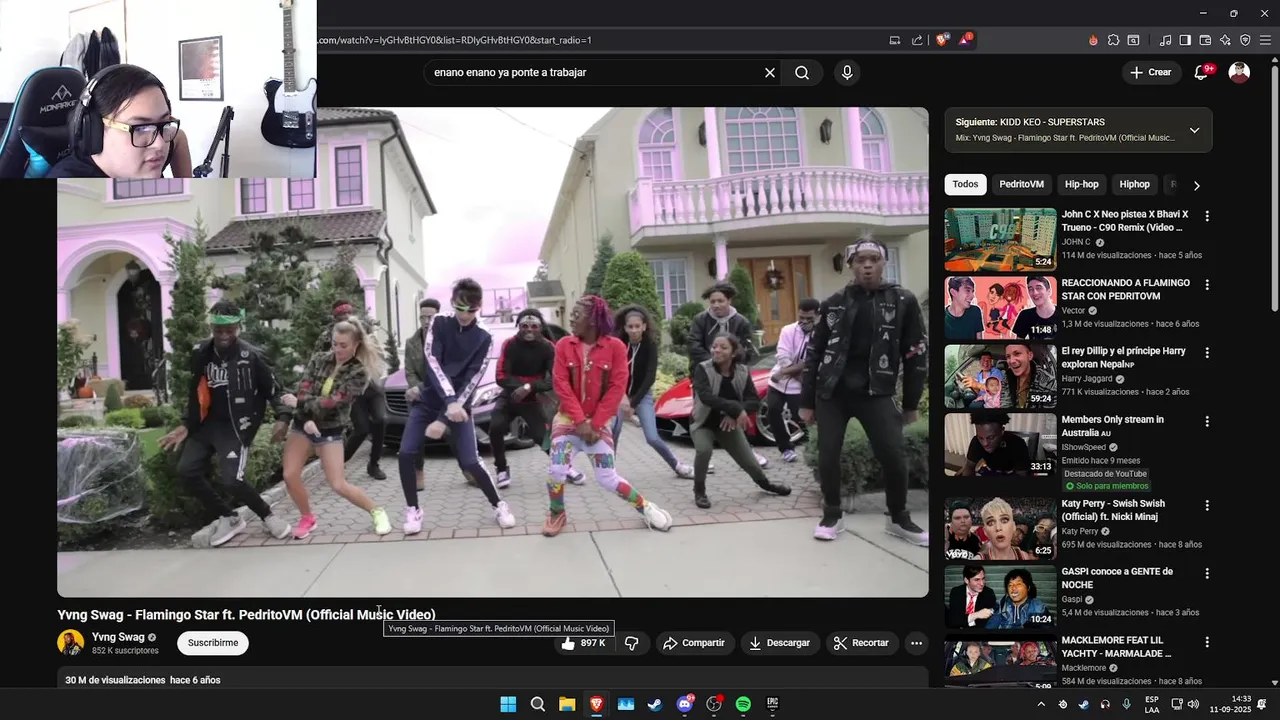This screenshot has height=720, width=1280.
Task: Open Reaccionando a Flamingo Star thumbnail
Action: (1000, 308)
